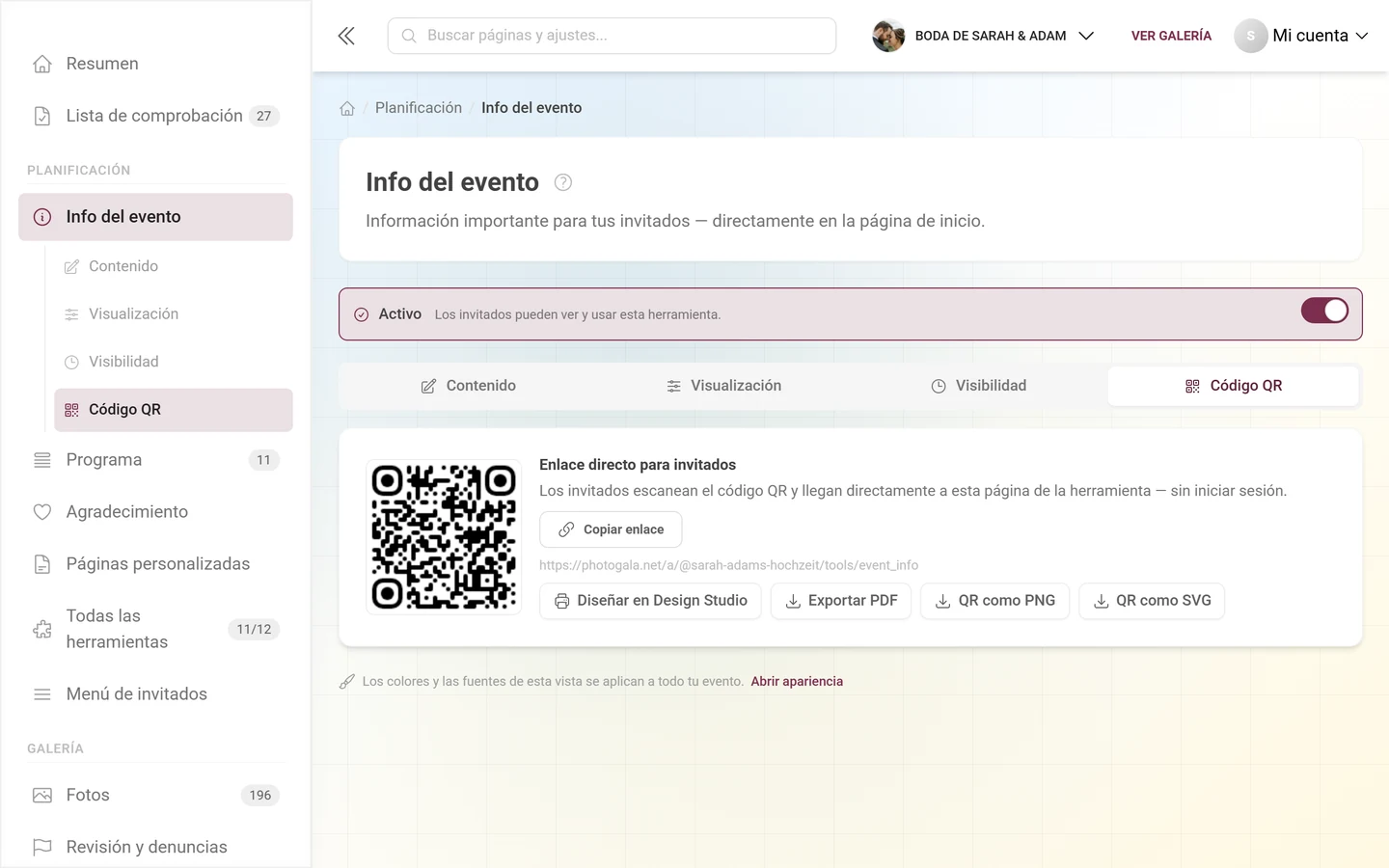The height and width of the screenshot is (868, 1389).
Task: Open the Boda de Sarah & Adam dropdown
Action: click(983, 36)
